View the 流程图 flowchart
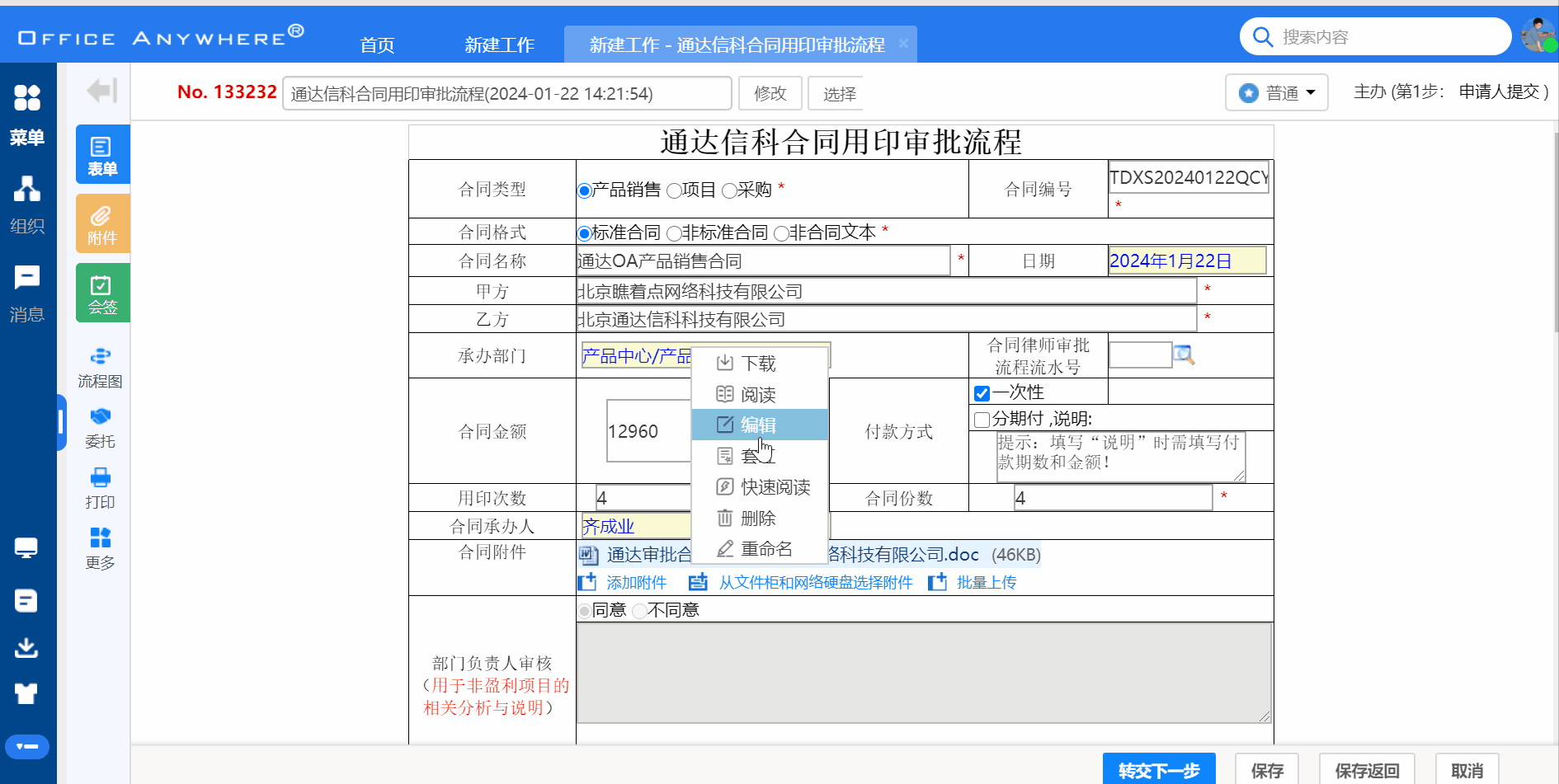This screenshot has height=784, width=1559. pyautogui.click(x=101, y=368)
